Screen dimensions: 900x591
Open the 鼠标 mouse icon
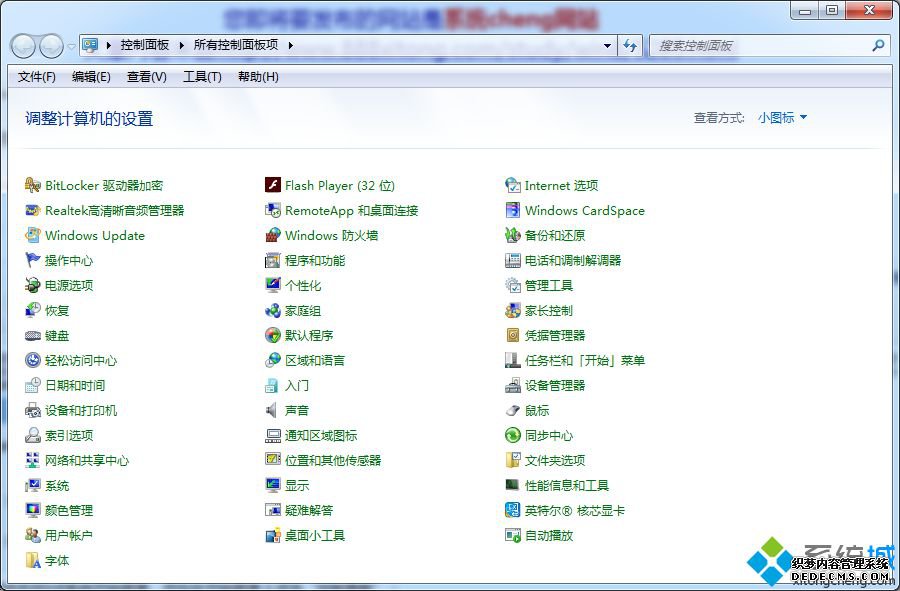(x=513, y=410)
